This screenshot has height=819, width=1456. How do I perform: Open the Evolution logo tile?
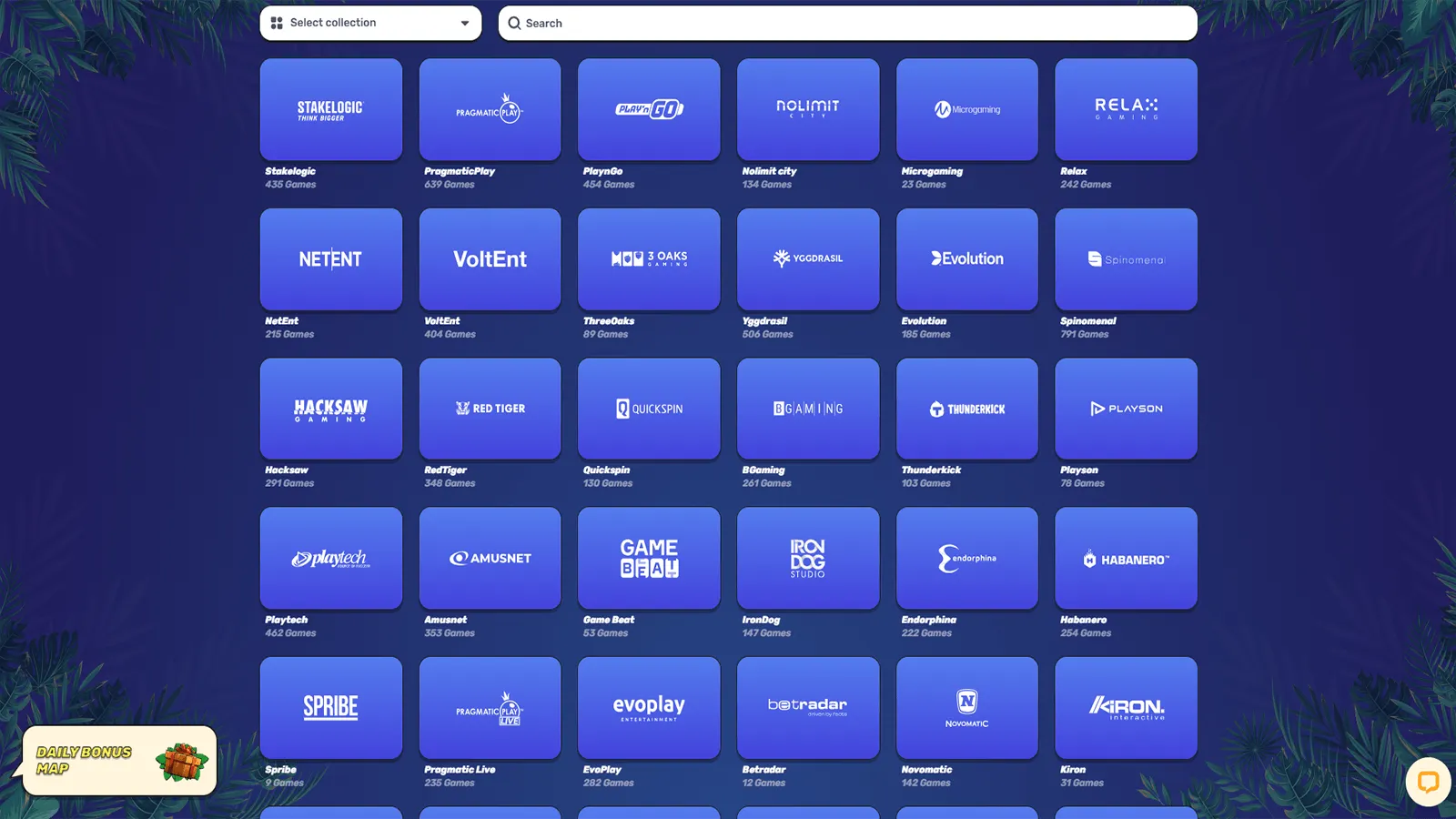pyautogui.click(x=966, y=259)
